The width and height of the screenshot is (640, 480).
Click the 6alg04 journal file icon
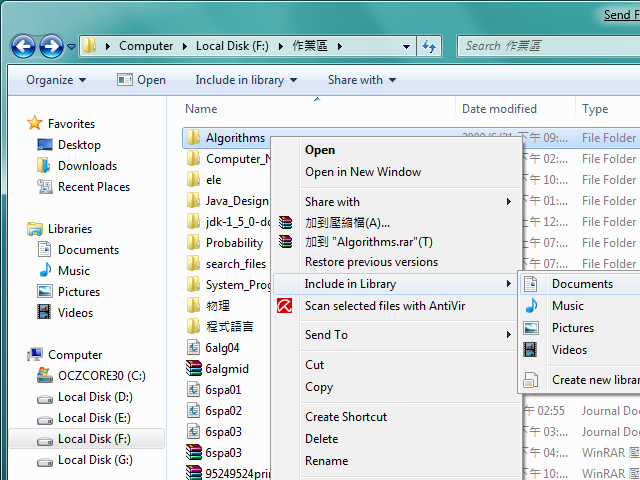tap(193, 348)
